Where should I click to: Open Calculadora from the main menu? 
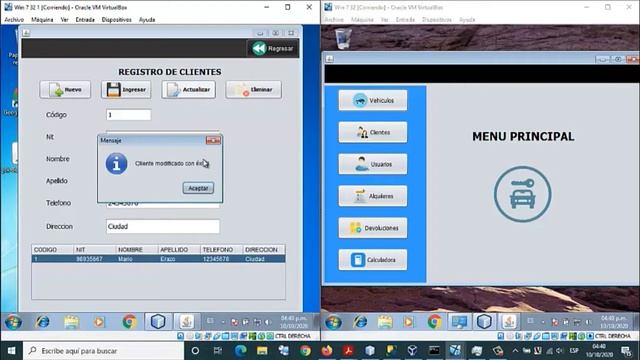click(373, 260)
